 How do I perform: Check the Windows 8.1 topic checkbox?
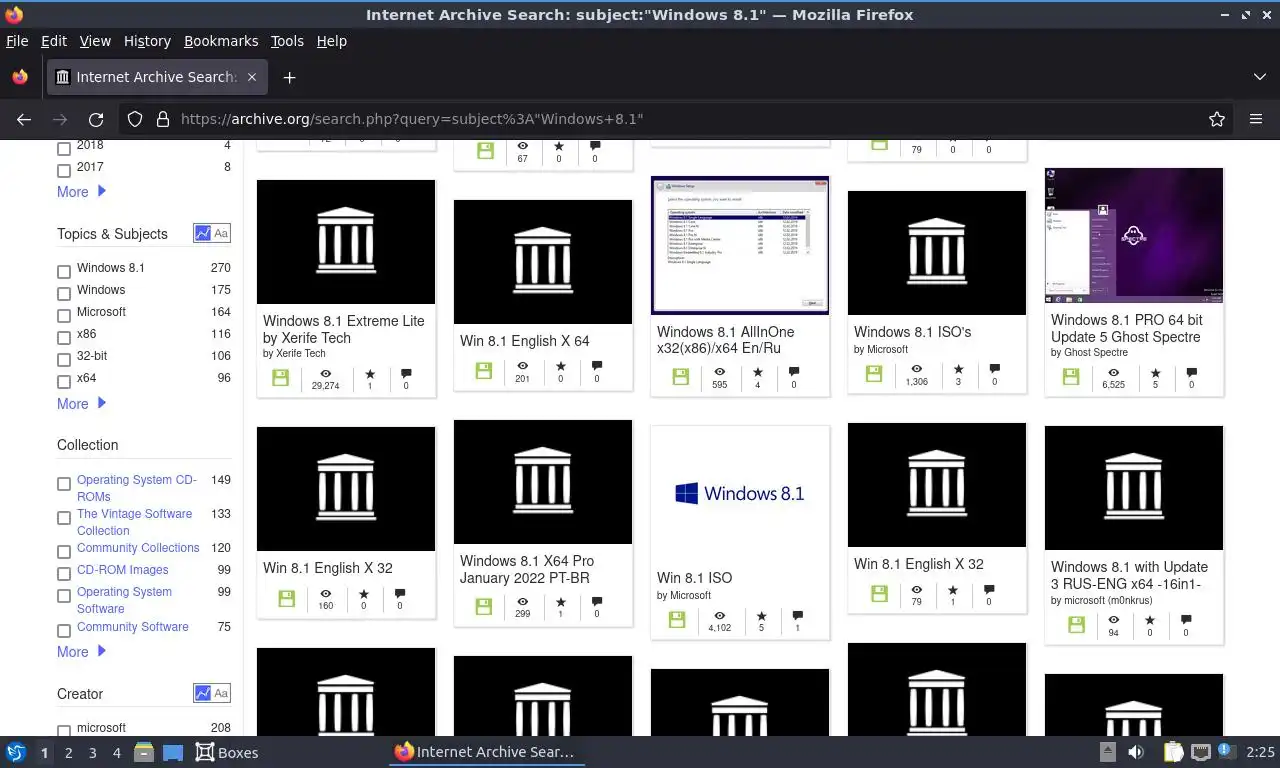pyautogui.click(x=64, y=271)
